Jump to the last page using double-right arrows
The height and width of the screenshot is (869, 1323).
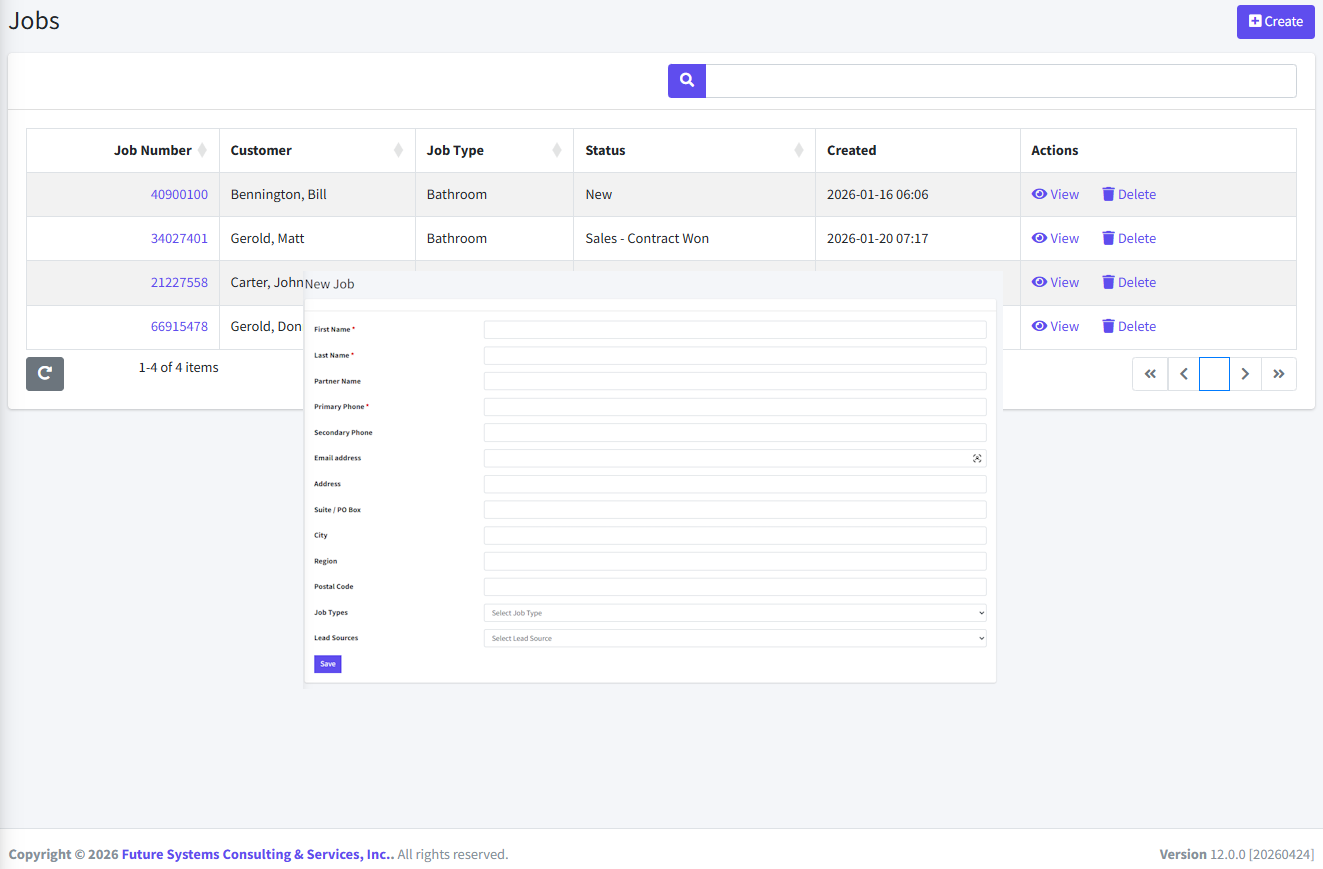coord(1279,374)
